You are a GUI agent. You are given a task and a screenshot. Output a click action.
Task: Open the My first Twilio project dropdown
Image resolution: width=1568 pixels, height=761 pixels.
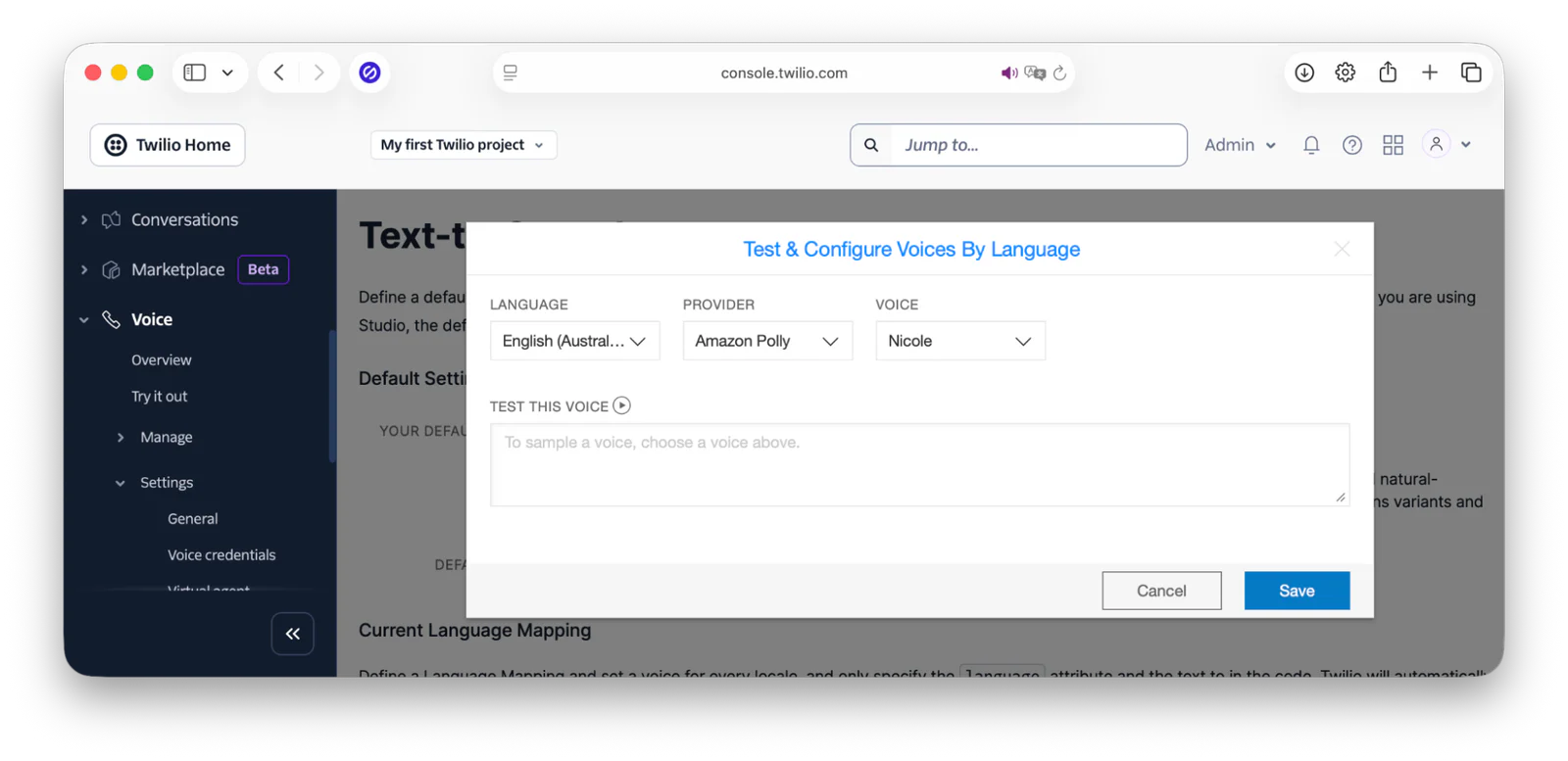(464, 145)
